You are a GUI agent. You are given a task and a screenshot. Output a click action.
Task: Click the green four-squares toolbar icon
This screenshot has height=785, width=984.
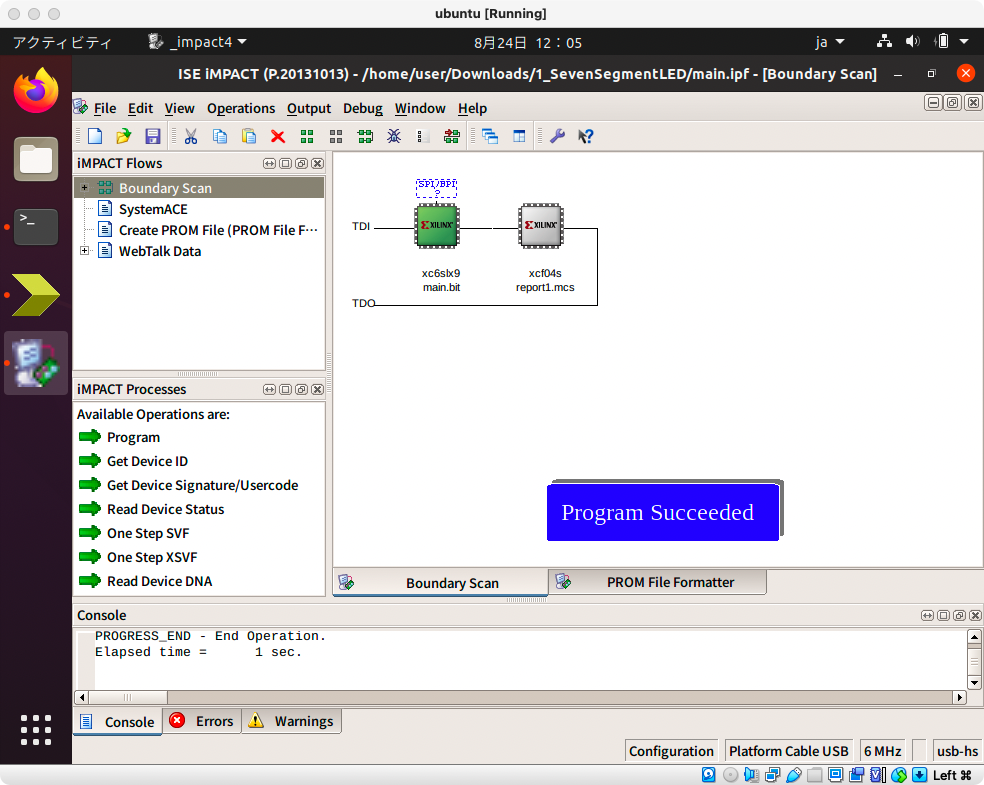tap(307, 136)
